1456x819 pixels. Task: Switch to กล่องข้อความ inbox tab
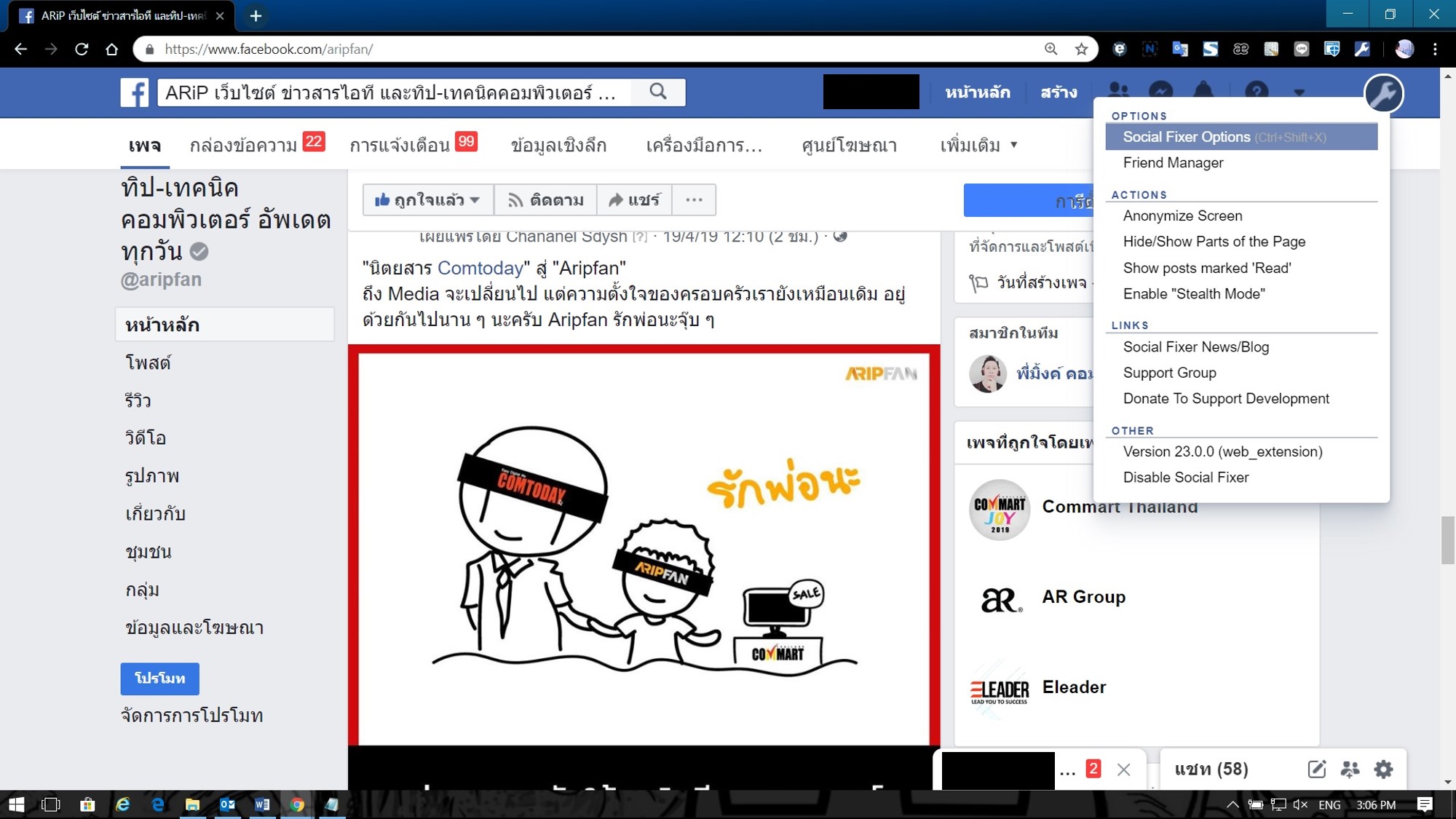[x=257, y=144]
